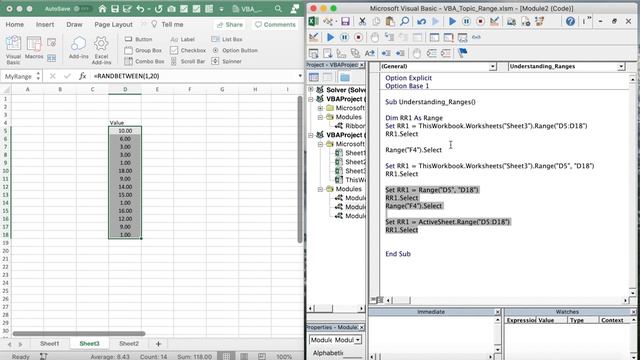Click the Step Into icon in debug toolbar
This screenshot has width=640, height=360.
(389, 38)
